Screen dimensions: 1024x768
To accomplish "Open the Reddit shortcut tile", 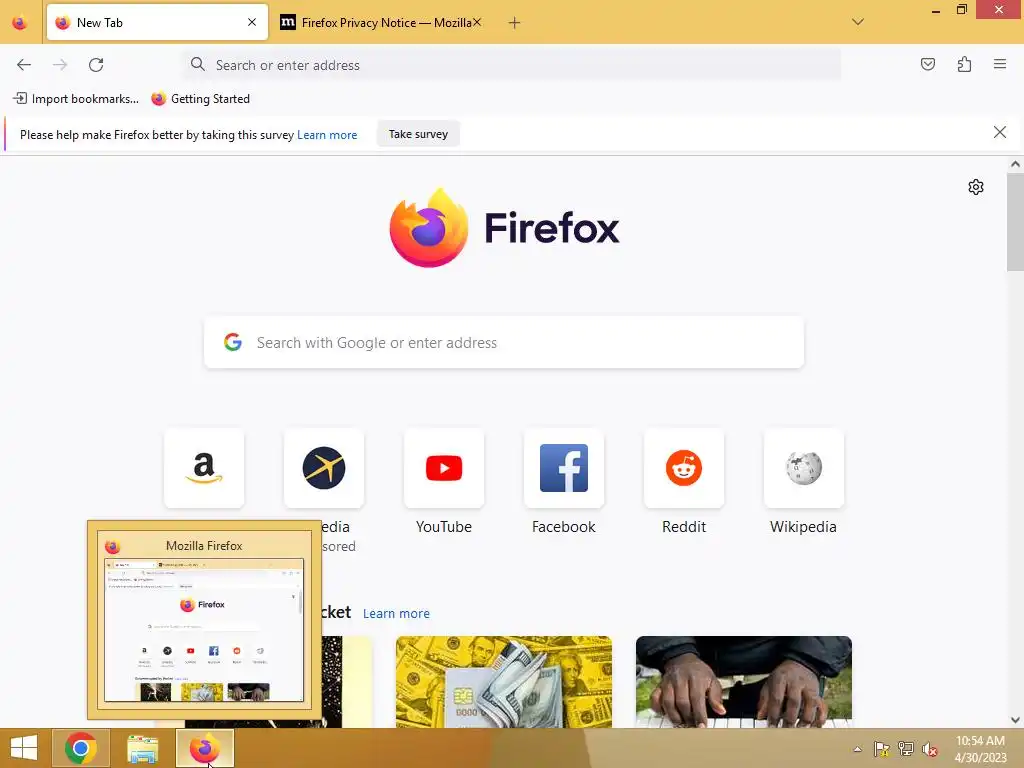I will [684, 468].
